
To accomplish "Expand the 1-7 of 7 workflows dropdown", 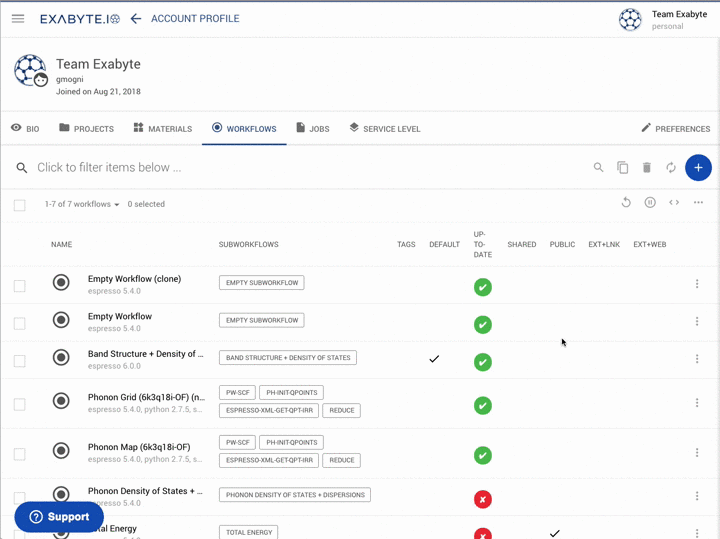I will [x=82, y=204].
